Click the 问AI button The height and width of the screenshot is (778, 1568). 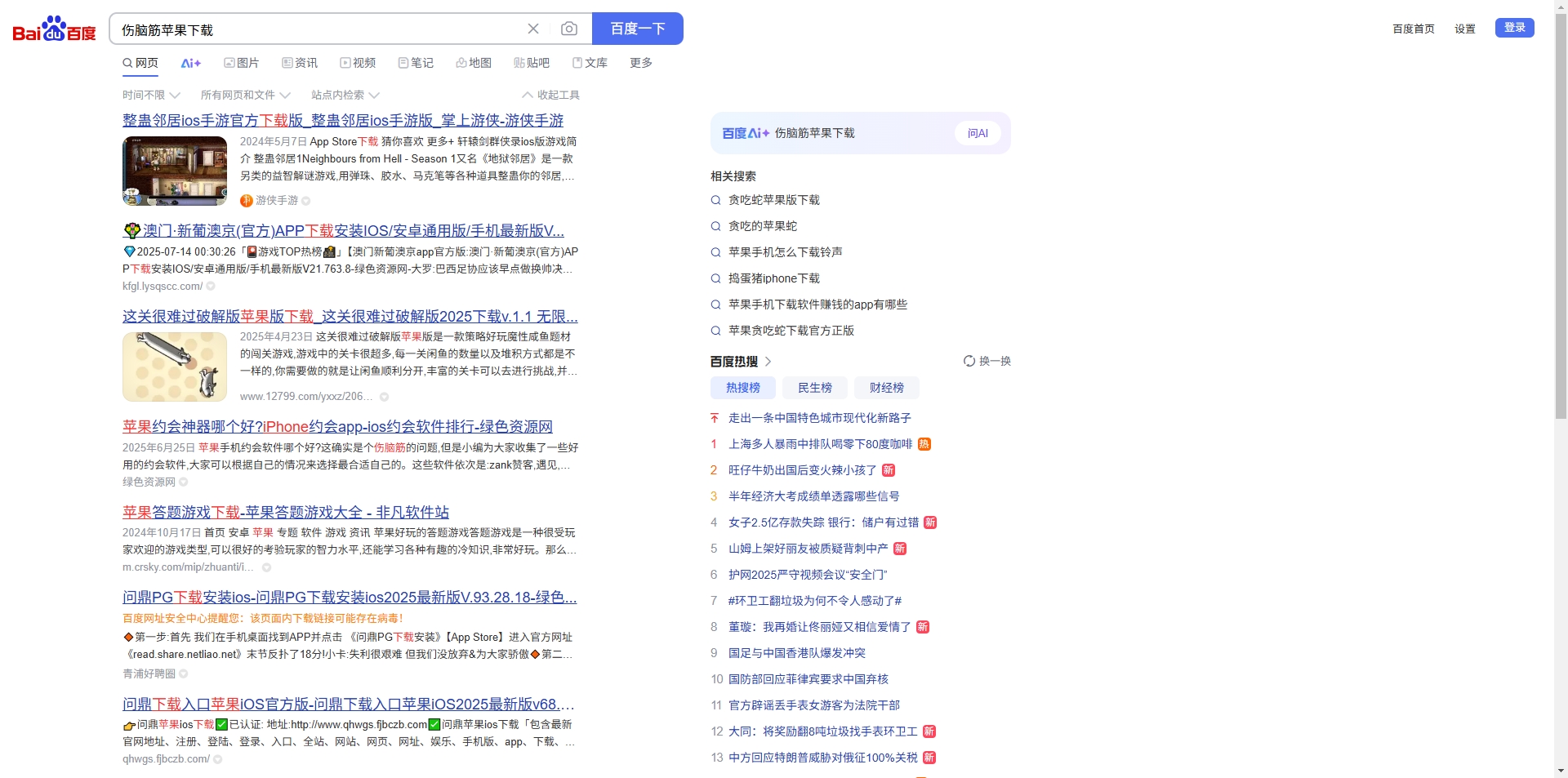coord(978,133)
